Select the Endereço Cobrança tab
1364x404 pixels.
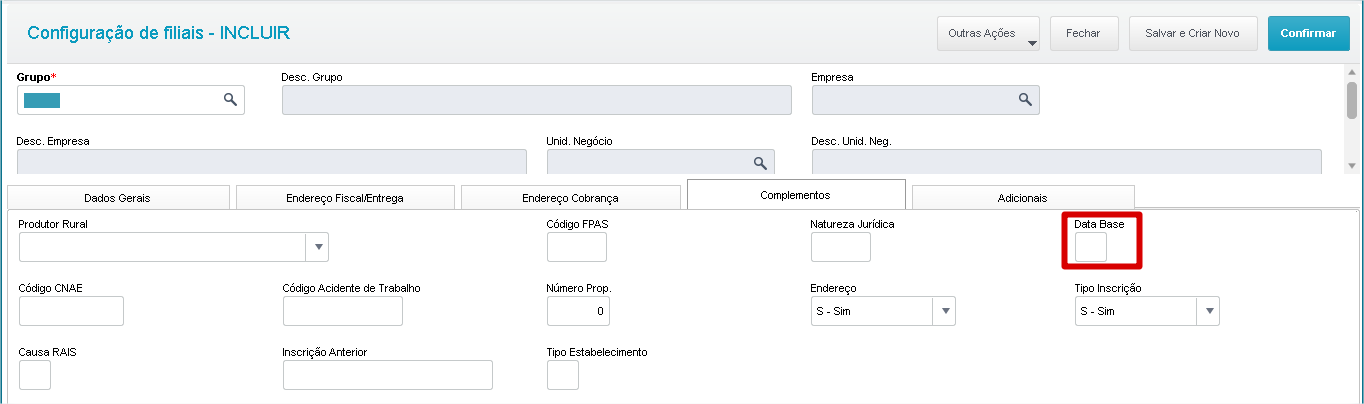point(570,198)
